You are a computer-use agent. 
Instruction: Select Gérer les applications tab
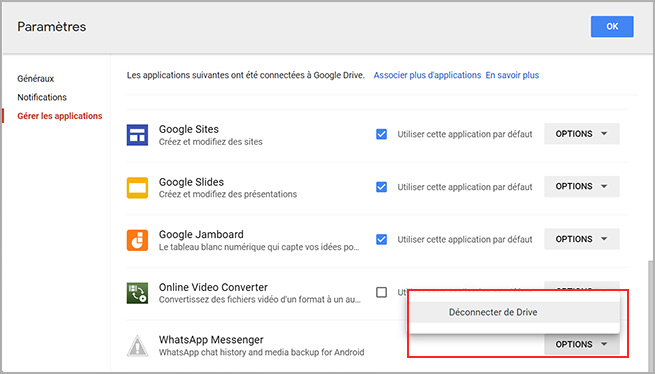60,116
